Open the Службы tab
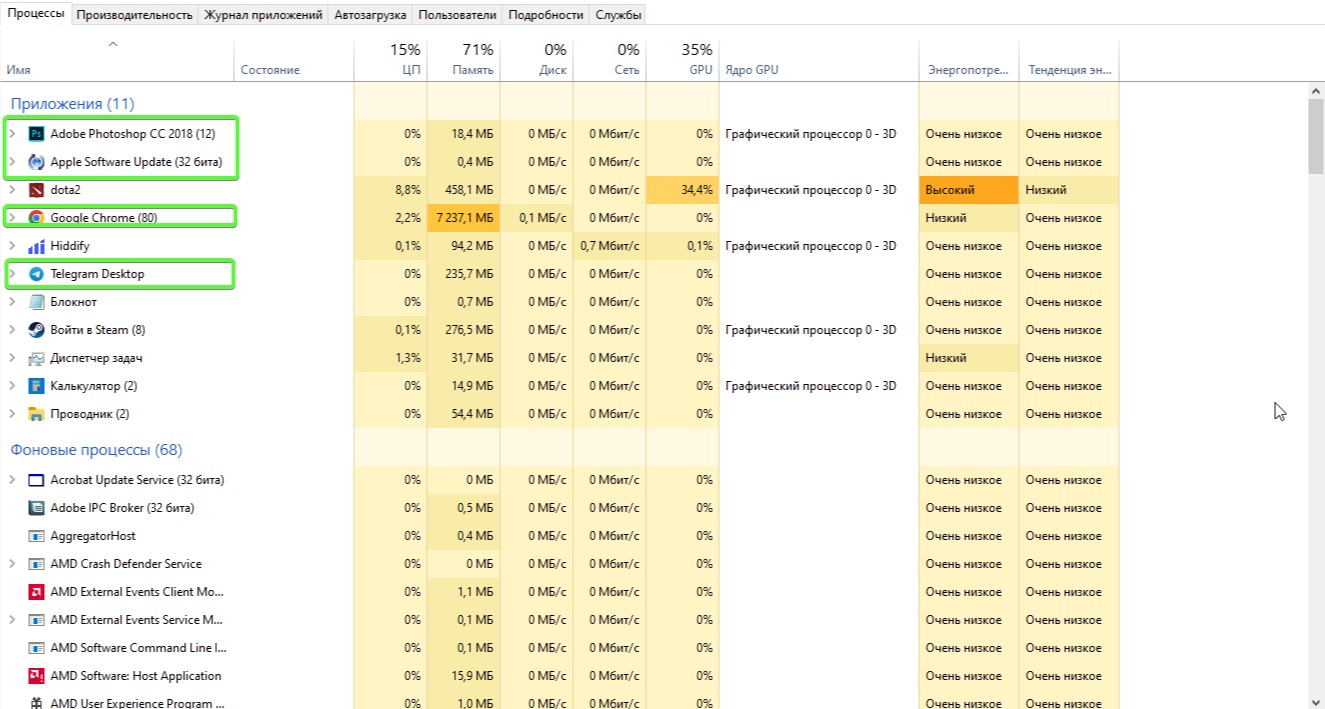The height and width of the screenshot is (709, 1325). [x=618, y=15]
